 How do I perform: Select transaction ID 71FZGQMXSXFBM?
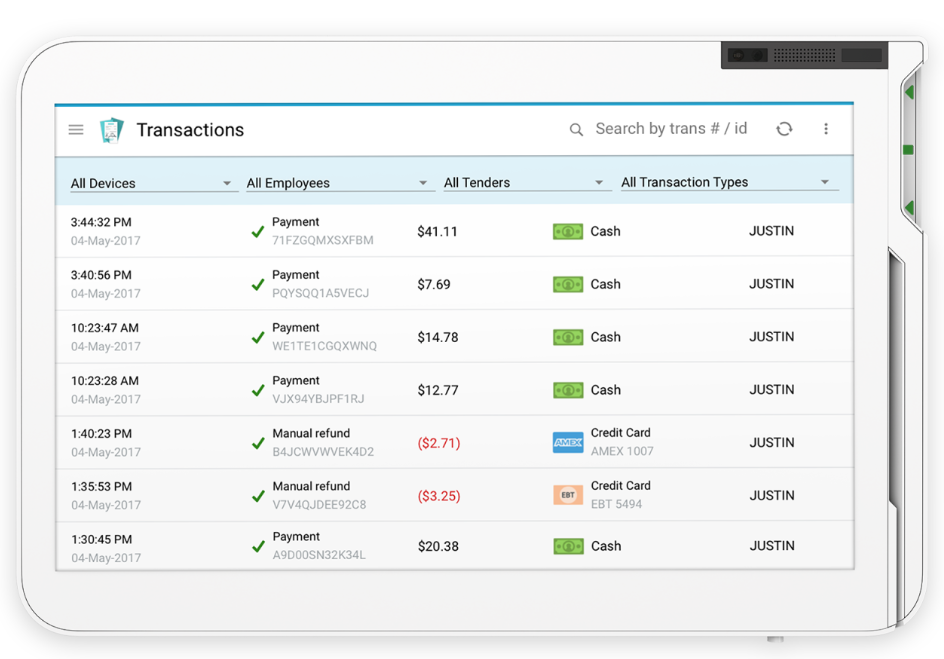coord(323,240)
